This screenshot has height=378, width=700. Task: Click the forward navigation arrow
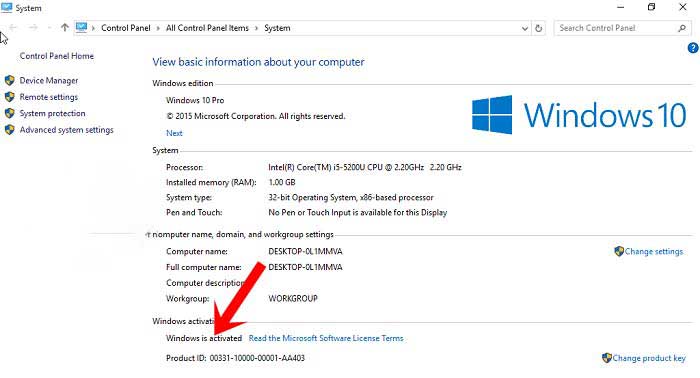[33, 28]
